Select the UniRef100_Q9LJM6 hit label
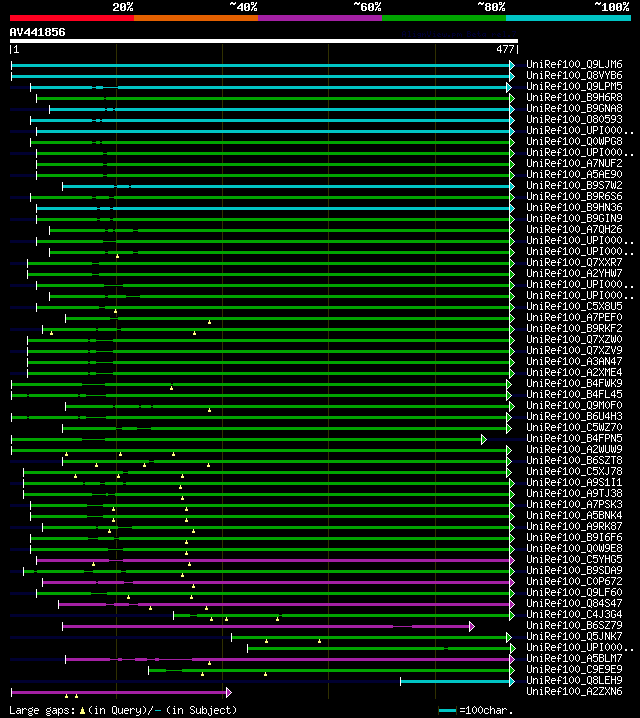The width and height of the screenshot is (640, 718). click(574, 64)
